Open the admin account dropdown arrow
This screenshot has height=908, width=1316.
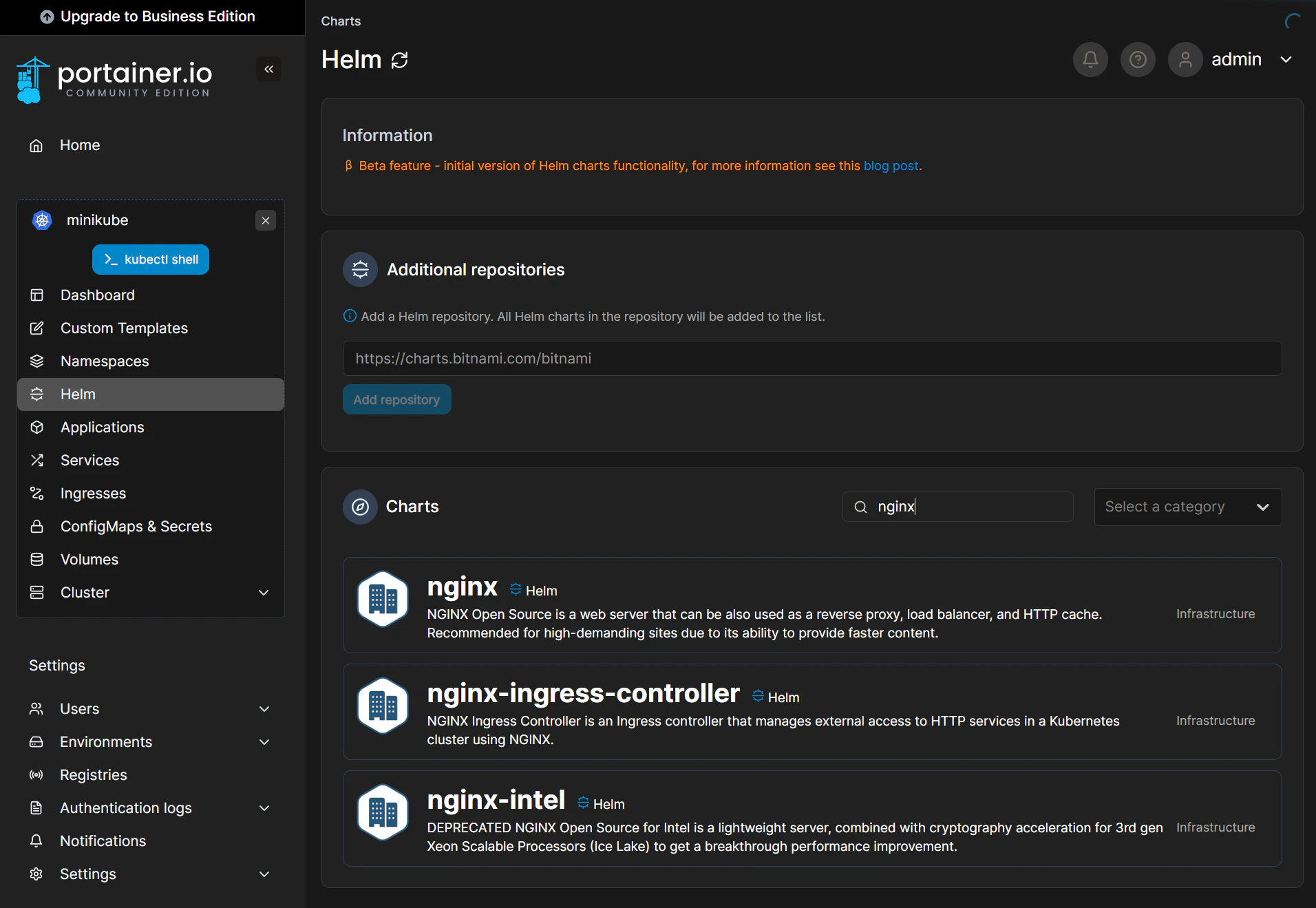click(1286, 60)
